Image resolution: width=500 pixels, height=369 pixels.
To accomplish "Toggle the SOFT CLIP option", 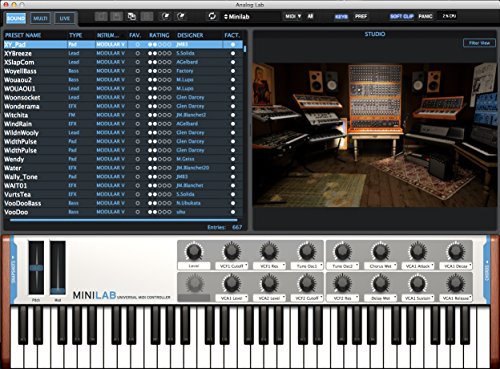I will point(402,16).
